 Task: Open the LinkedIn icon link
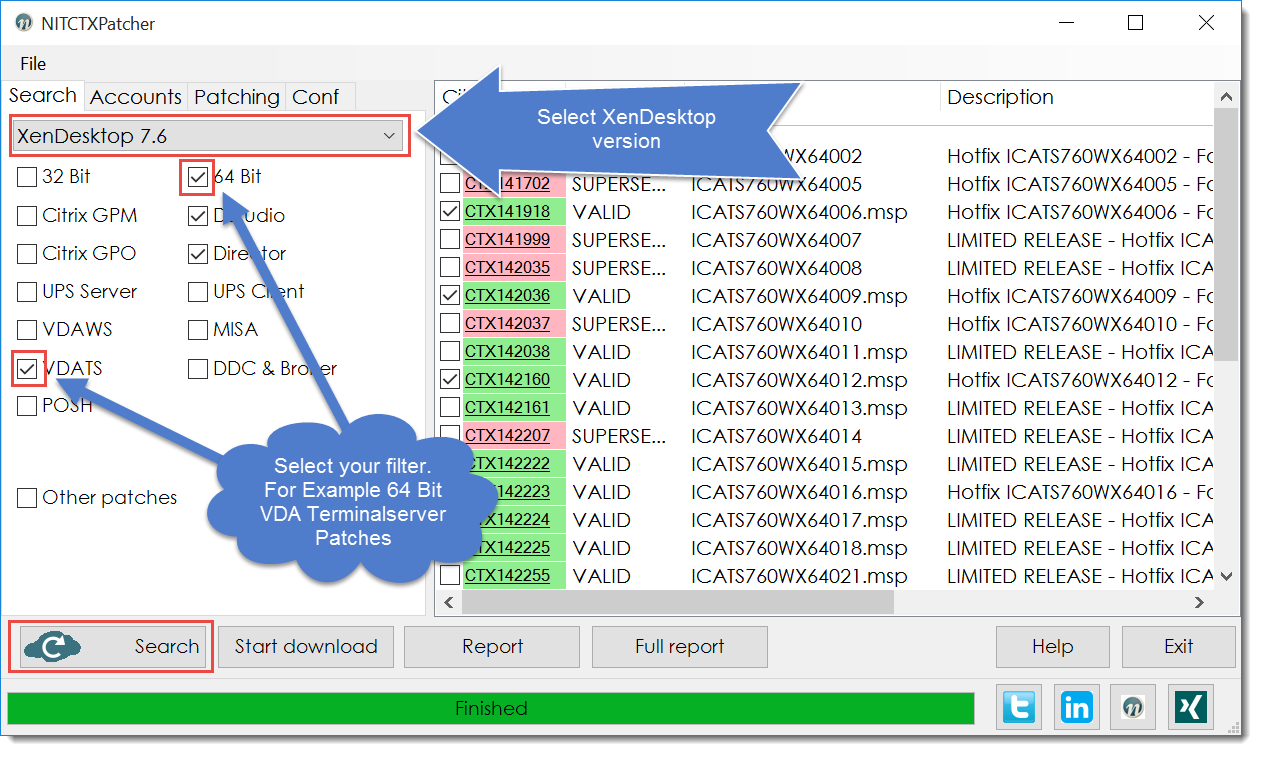1077,707
